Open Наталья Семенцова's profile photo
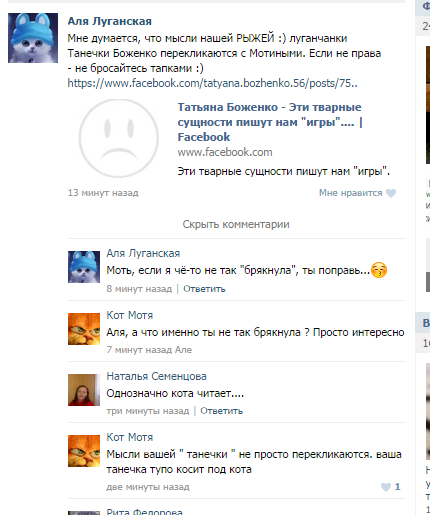The image size is (430, 515). (x=84, y=390)
